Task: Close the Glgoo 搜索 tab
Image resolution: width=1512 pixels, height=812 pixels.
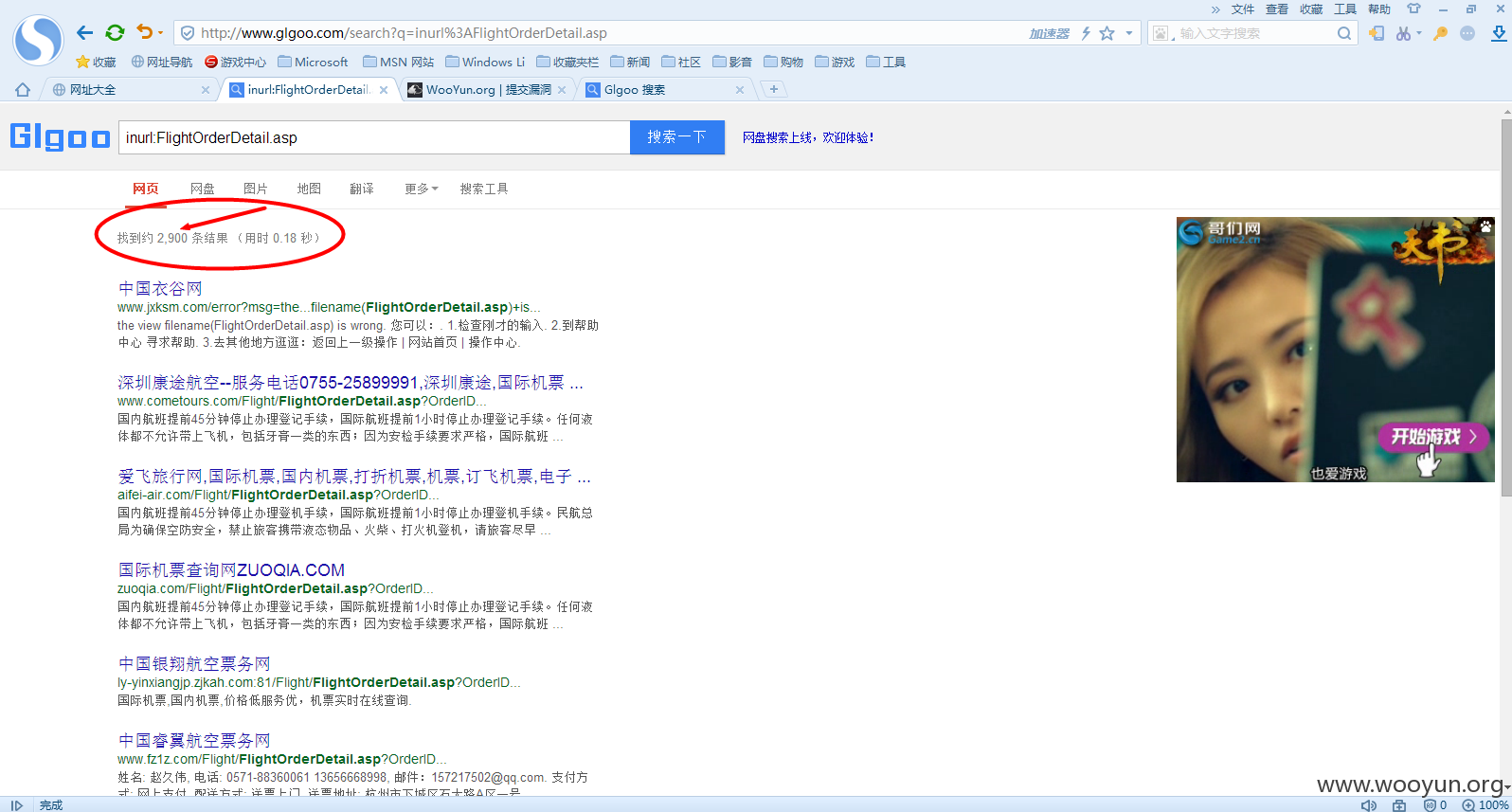Action: point(740,89)
